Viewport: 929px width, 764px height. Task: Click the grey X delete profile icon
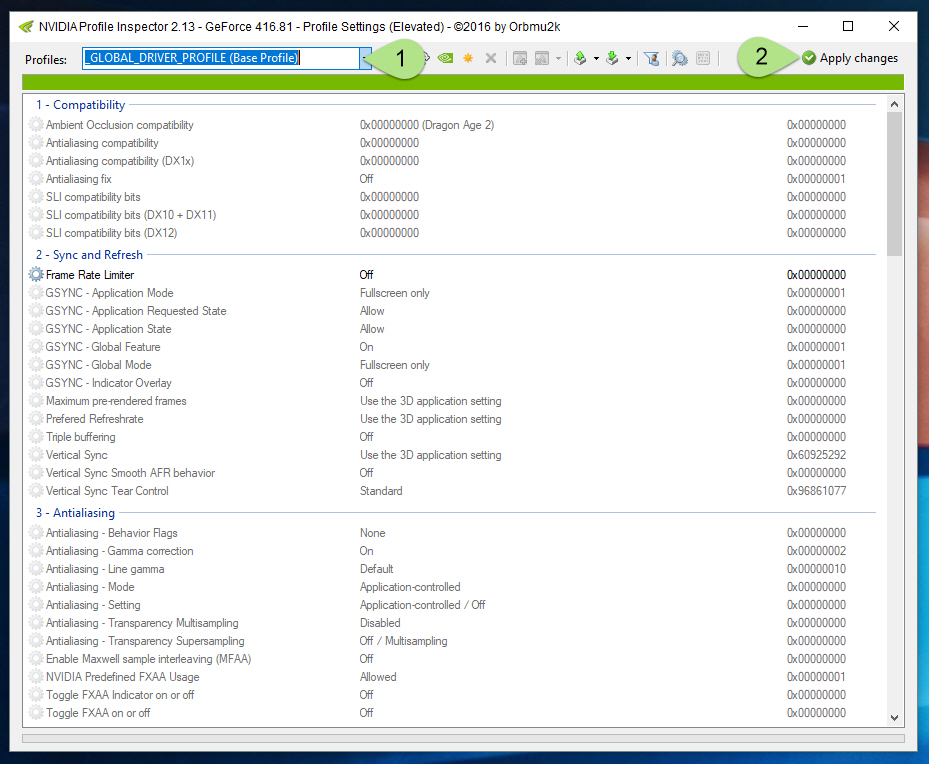tap(491, 58)
